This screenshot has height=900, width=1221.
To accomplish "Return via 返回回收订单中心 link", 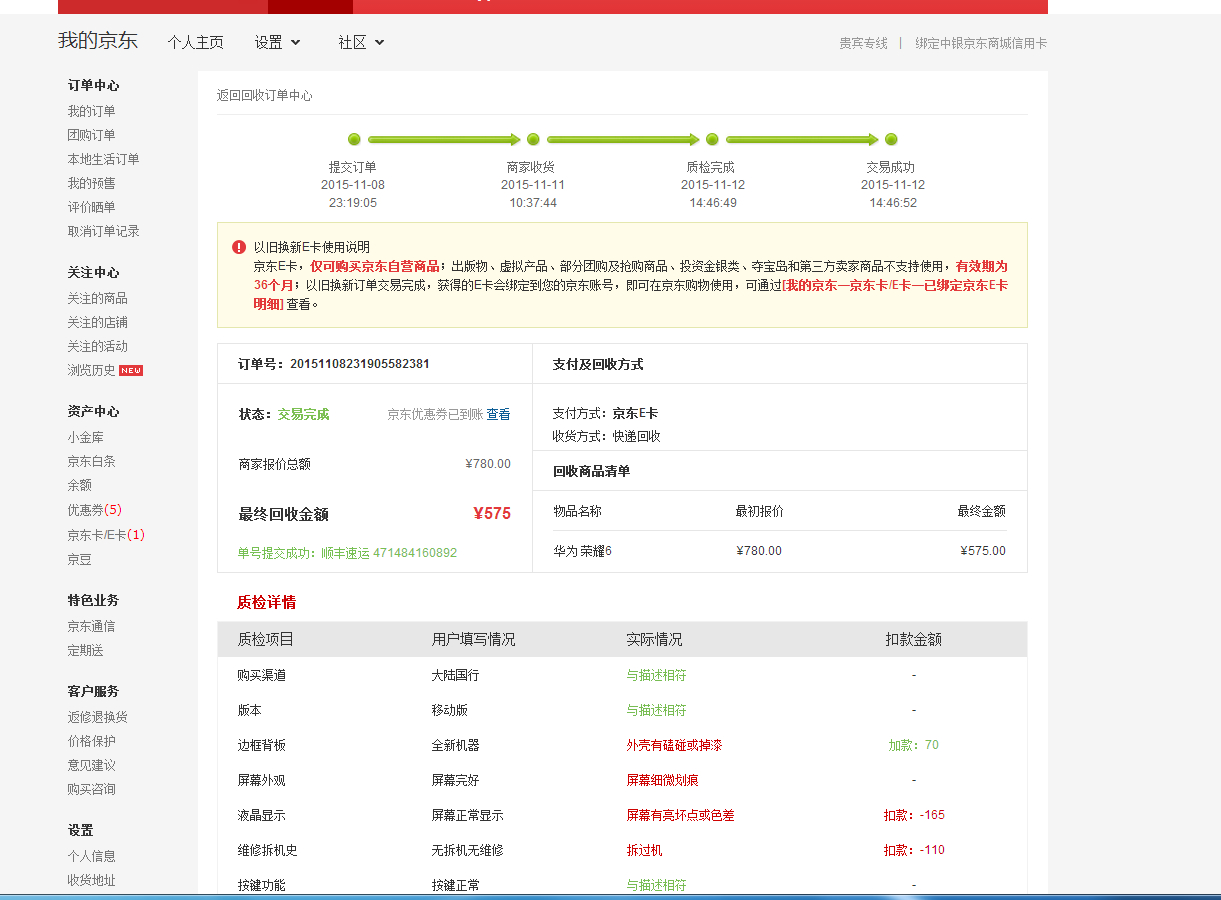I will click(265, 95).
